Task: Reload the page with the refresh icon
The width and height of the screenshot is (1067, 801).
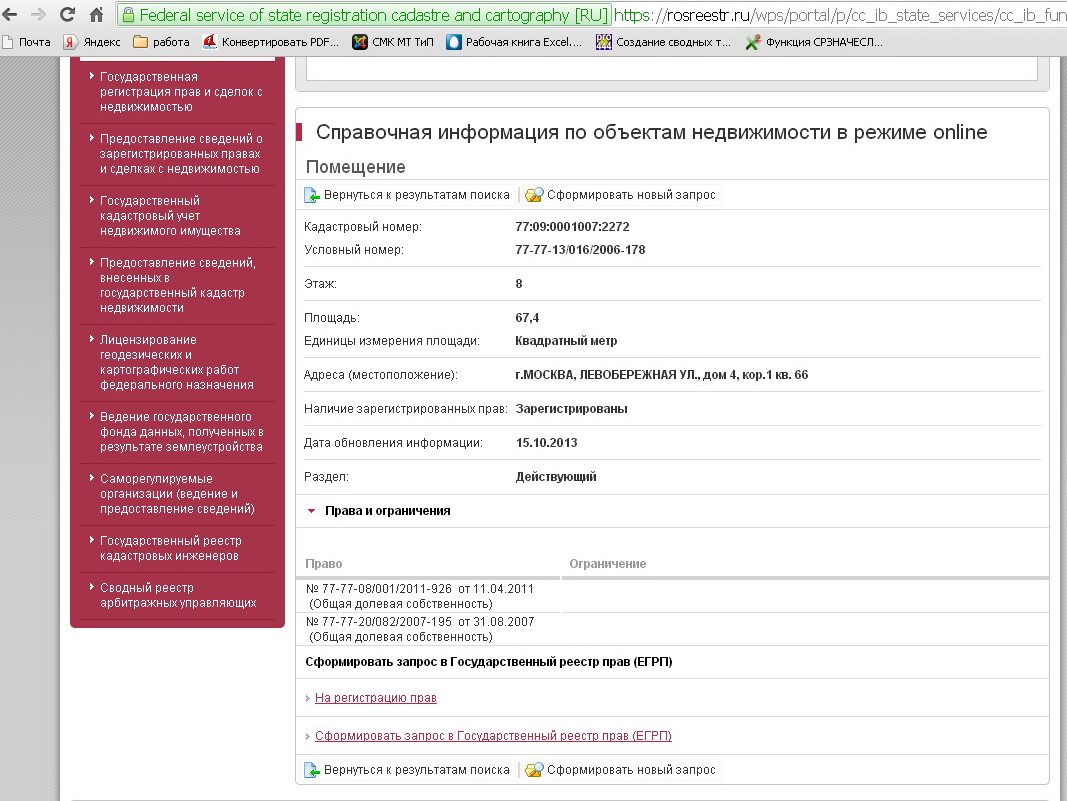Action: click(67, 15)
